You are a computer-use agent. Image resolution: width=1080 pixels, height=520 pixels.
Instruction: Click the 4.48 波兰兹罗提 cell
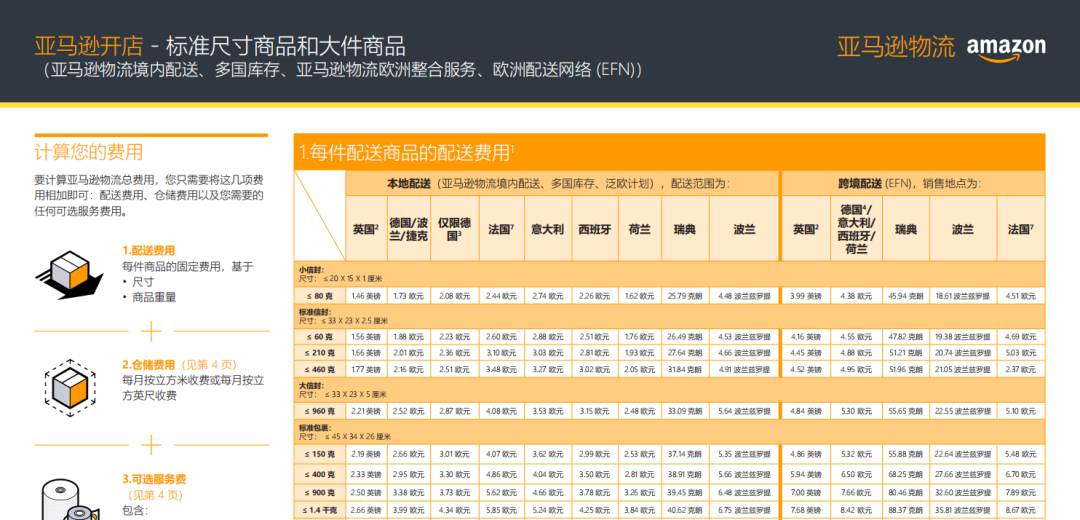tap(744, 296)
